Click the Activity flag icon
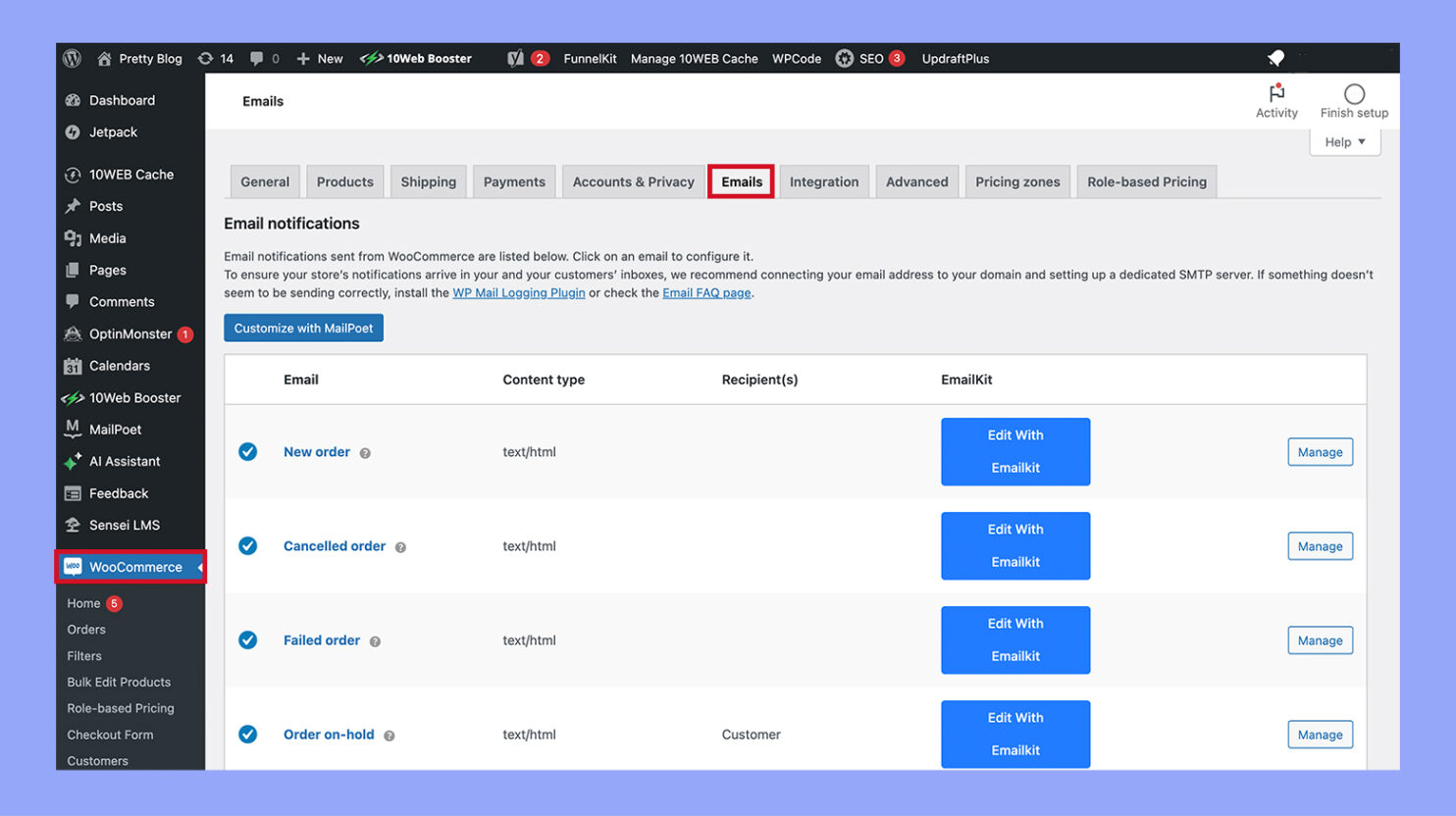Viewport: 1456px width, 816px height. click(1276, 93)
